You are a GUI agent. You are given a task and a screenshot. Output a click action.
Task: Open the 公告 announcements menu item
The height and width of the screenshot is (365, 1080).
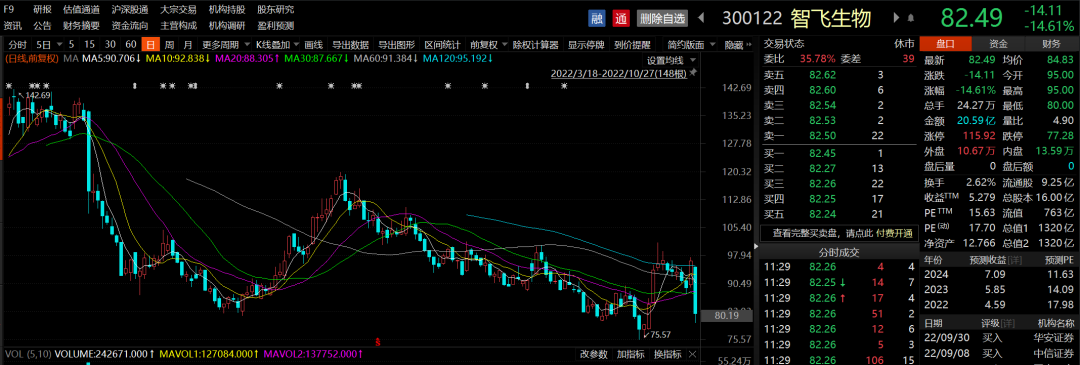pos(42,25)
